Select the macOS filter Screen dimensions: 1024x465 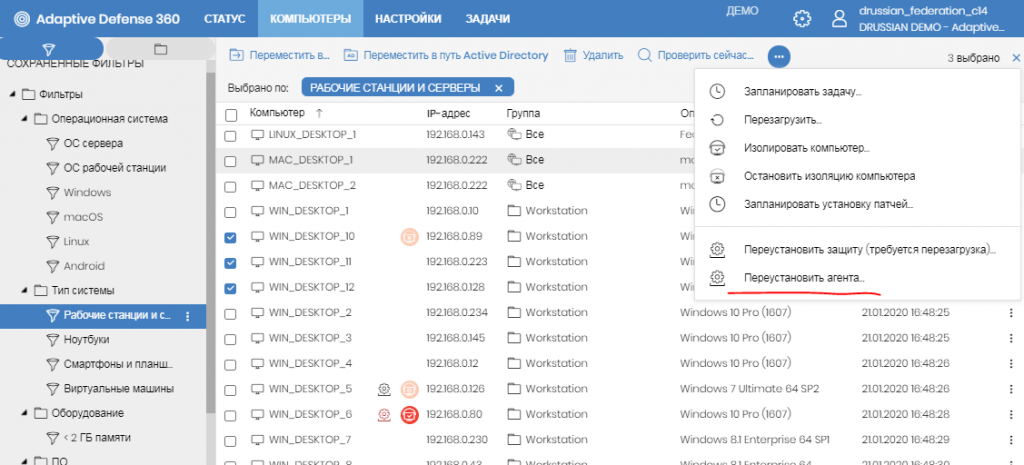coord(83,217)
